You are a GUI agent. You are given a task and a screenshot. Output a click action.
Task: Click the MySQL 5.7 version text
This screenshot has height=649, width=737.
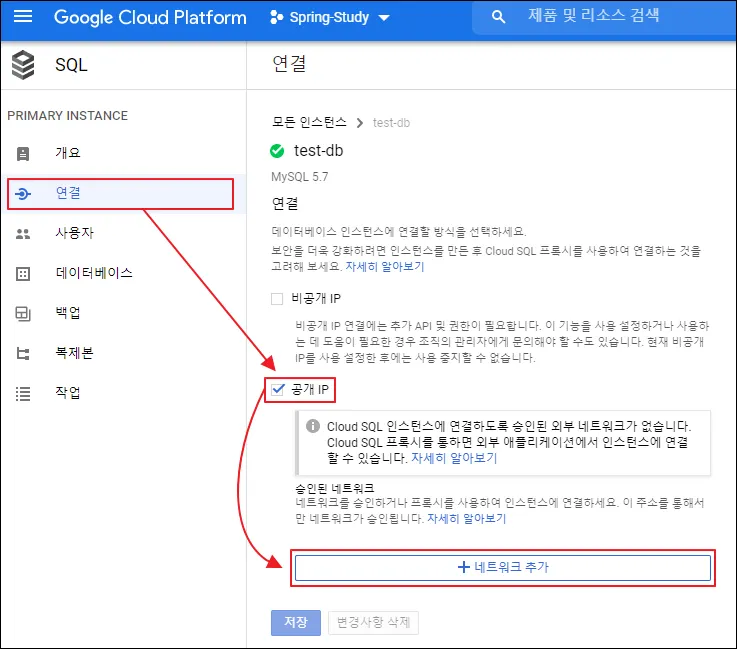pos(299,177)
